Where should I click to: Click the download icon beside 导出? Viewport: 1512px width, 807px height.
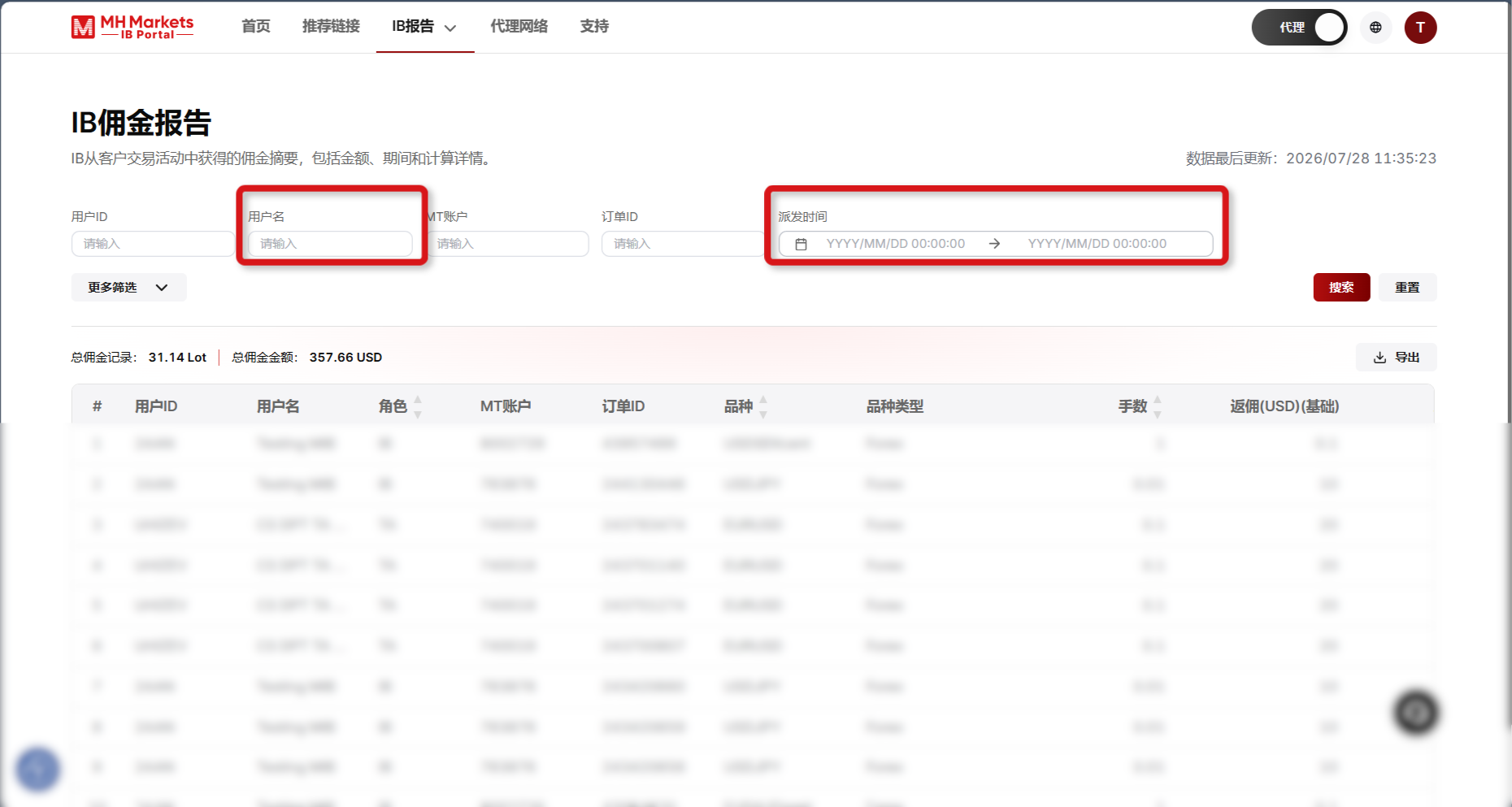(1379, 358)
